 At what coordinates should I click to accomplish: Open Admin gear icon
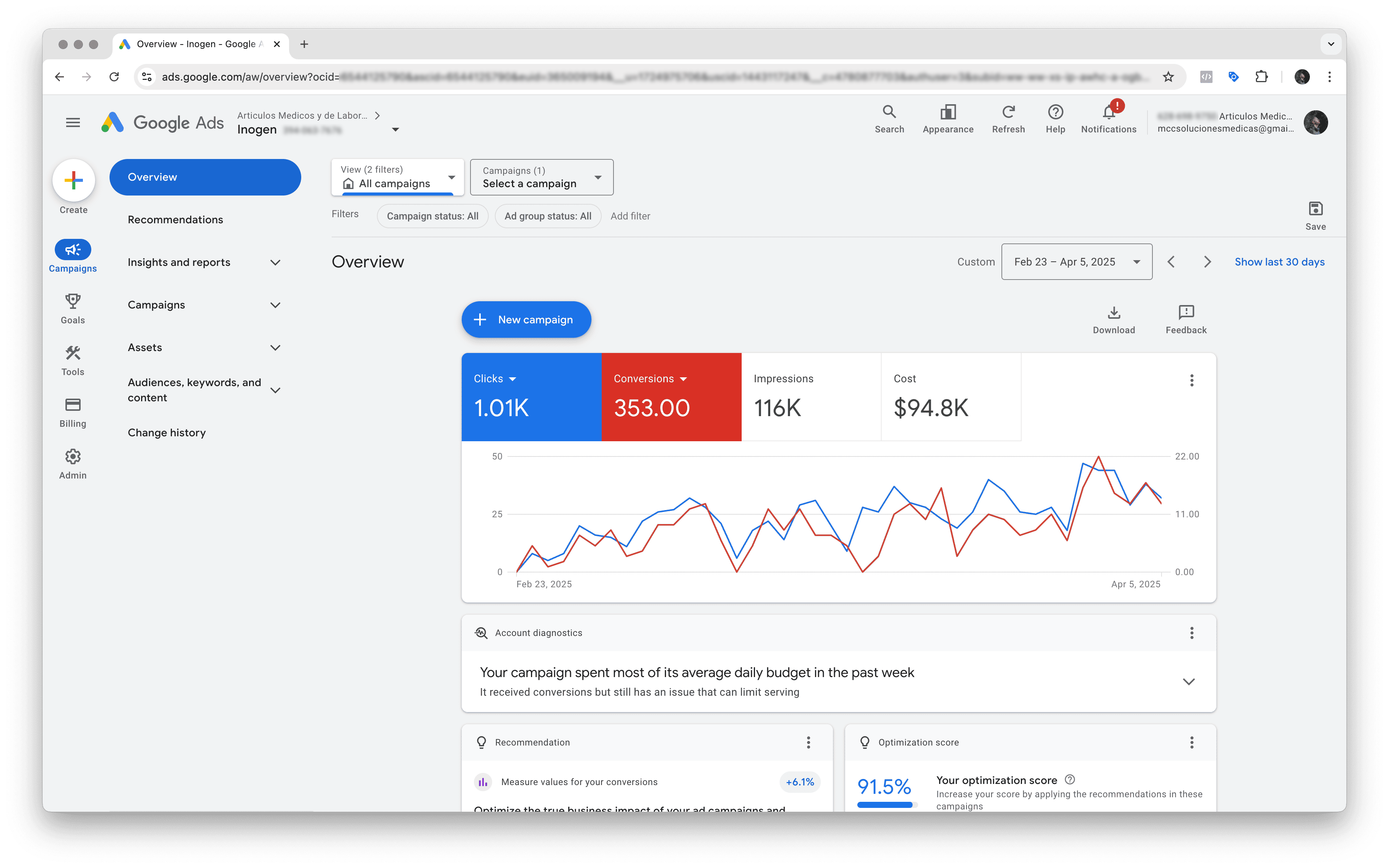coord(73,457)
